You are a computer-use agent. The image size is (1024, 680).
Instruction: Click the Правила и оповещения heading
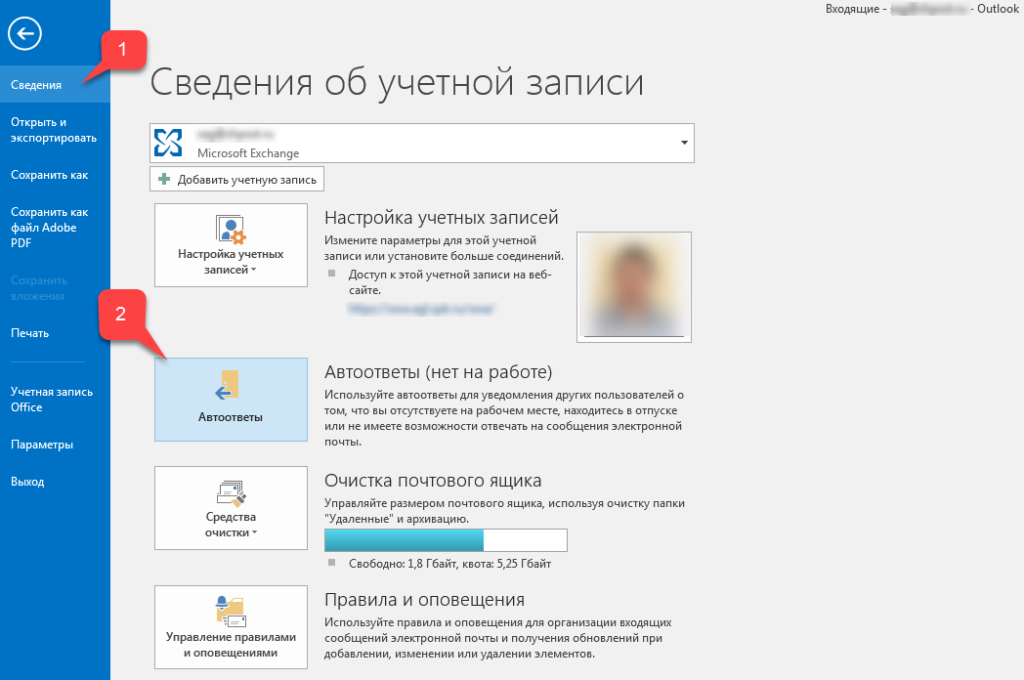[x=424, y=600]
